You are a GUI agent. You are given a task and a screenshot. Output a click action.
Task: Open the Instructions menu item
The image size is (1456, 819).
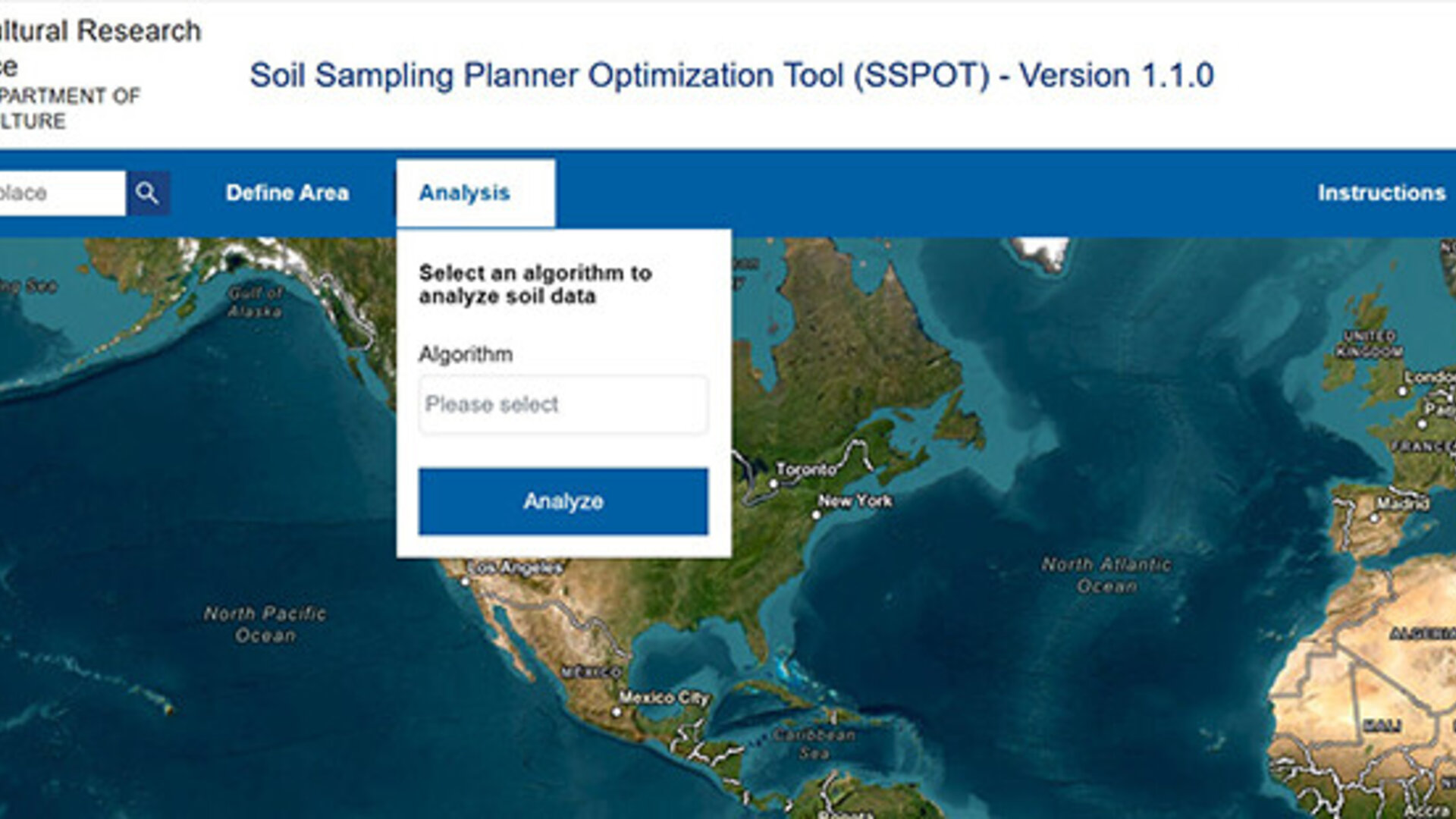coord(1380,193)
